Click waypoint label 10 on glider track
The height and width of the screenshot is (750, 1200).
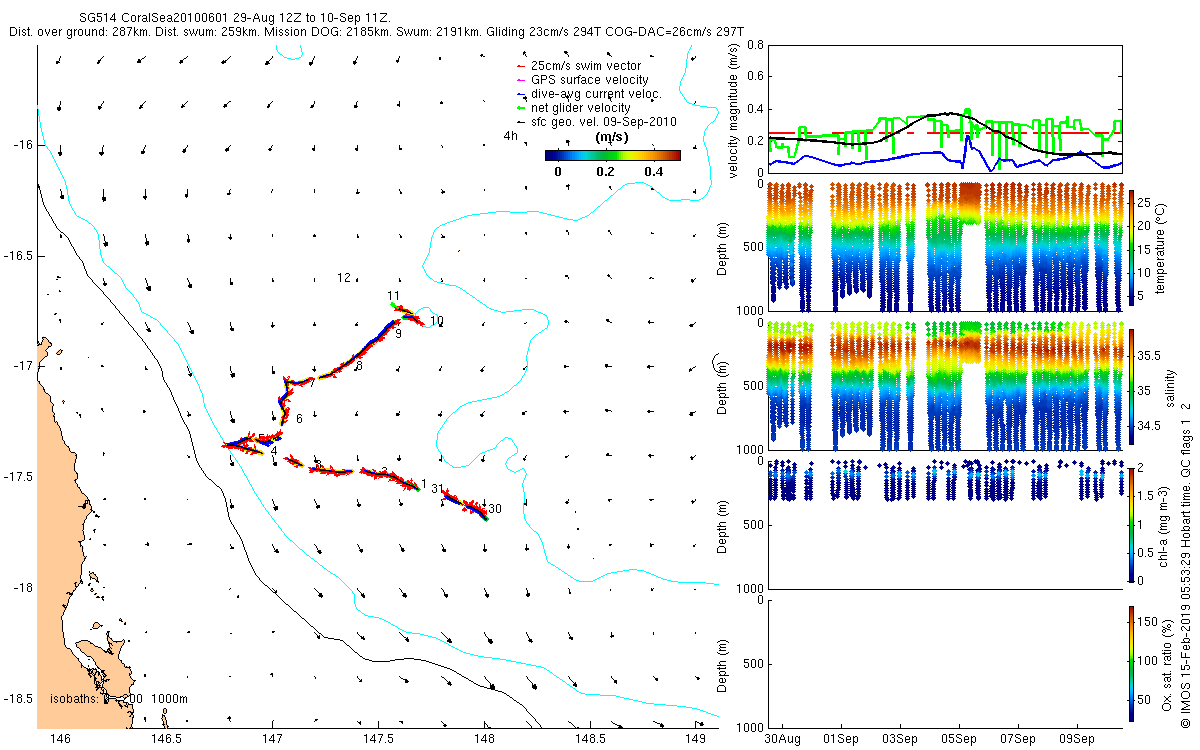click(436, 321)
